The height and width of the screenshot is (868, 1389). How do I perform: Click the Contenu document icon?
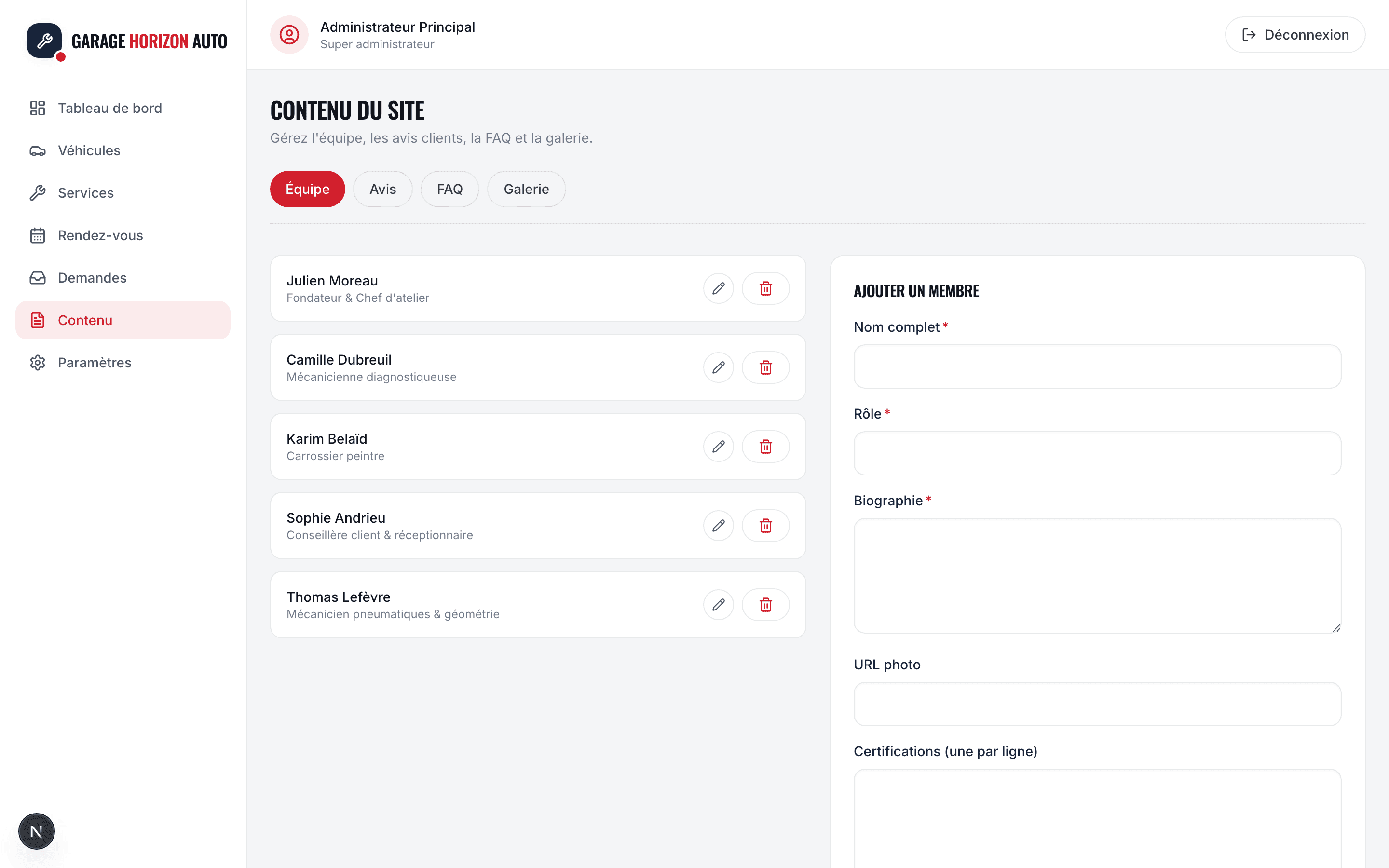click(x=38, y=320)
